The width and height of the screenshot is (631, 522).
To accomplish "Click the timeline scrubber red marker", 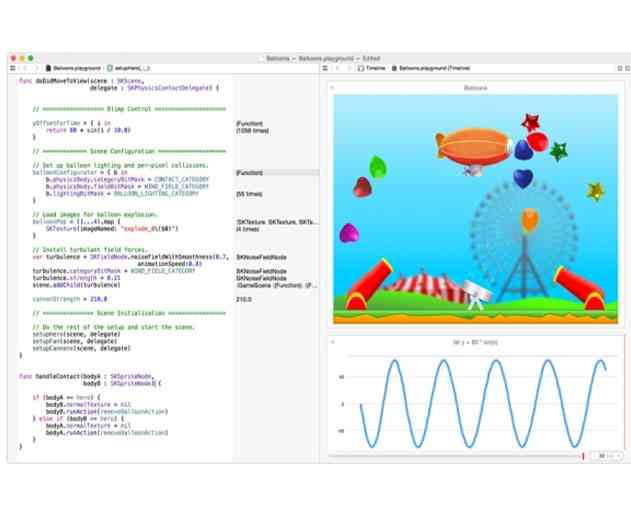I will click(583, 456).
